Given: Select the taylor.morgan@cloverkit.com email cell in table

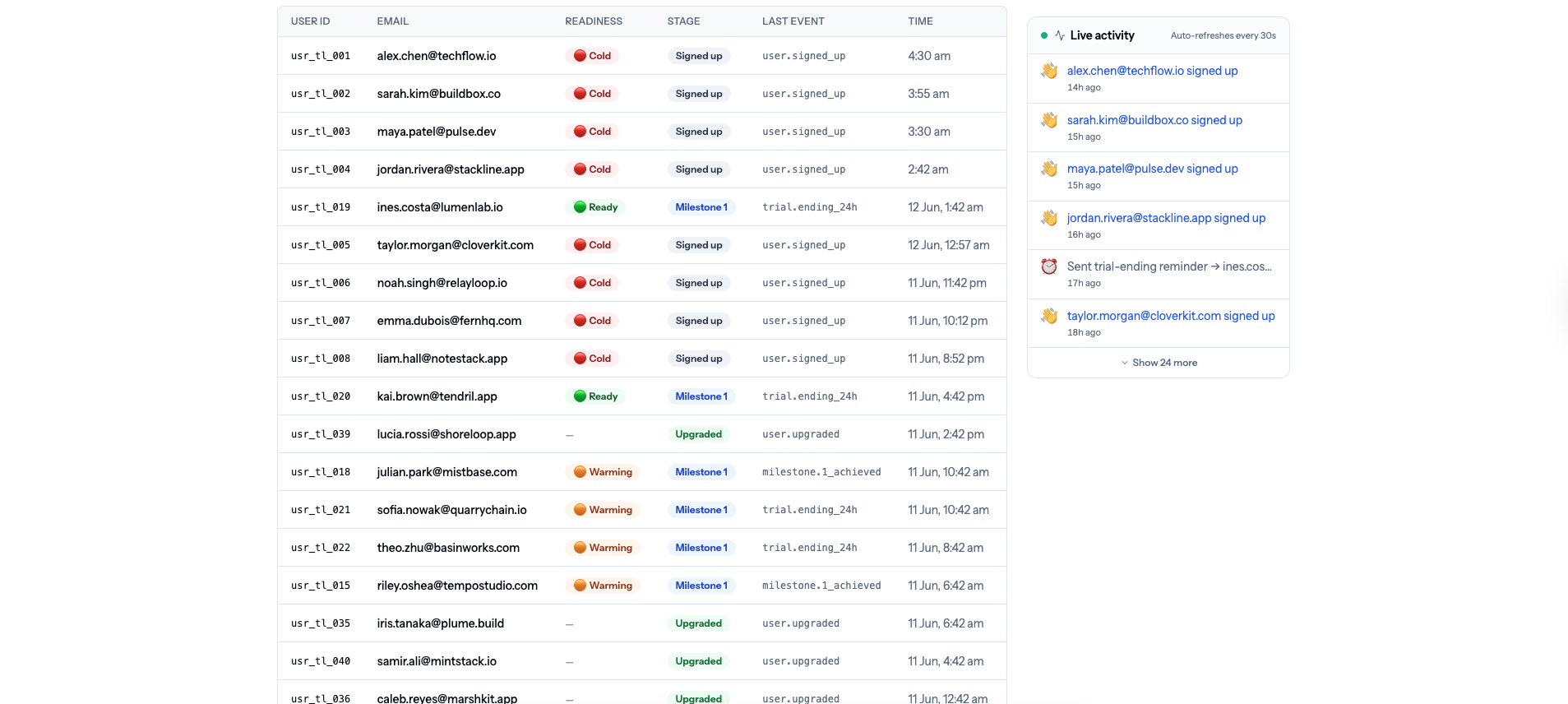Looking at the screenshot, I should [456, 245].
